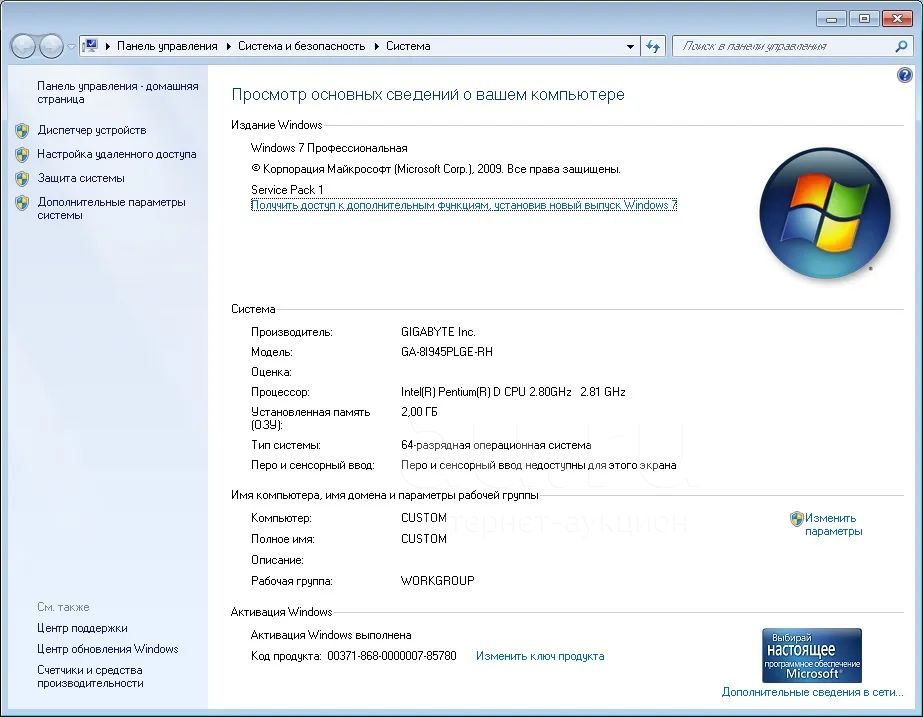Click the GIGABYTE Inc. manufacturer value
The image size is (923, 717).
coord(438,332)
